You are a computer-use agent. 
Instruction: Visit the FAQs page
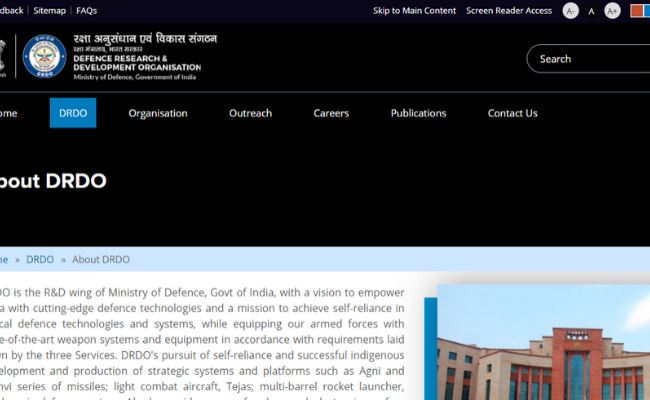[x=87, y=11]
